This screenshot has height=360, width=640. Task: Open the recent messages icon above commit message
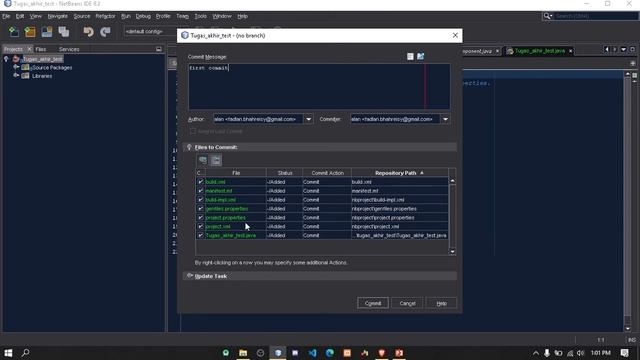pos(410,56)
